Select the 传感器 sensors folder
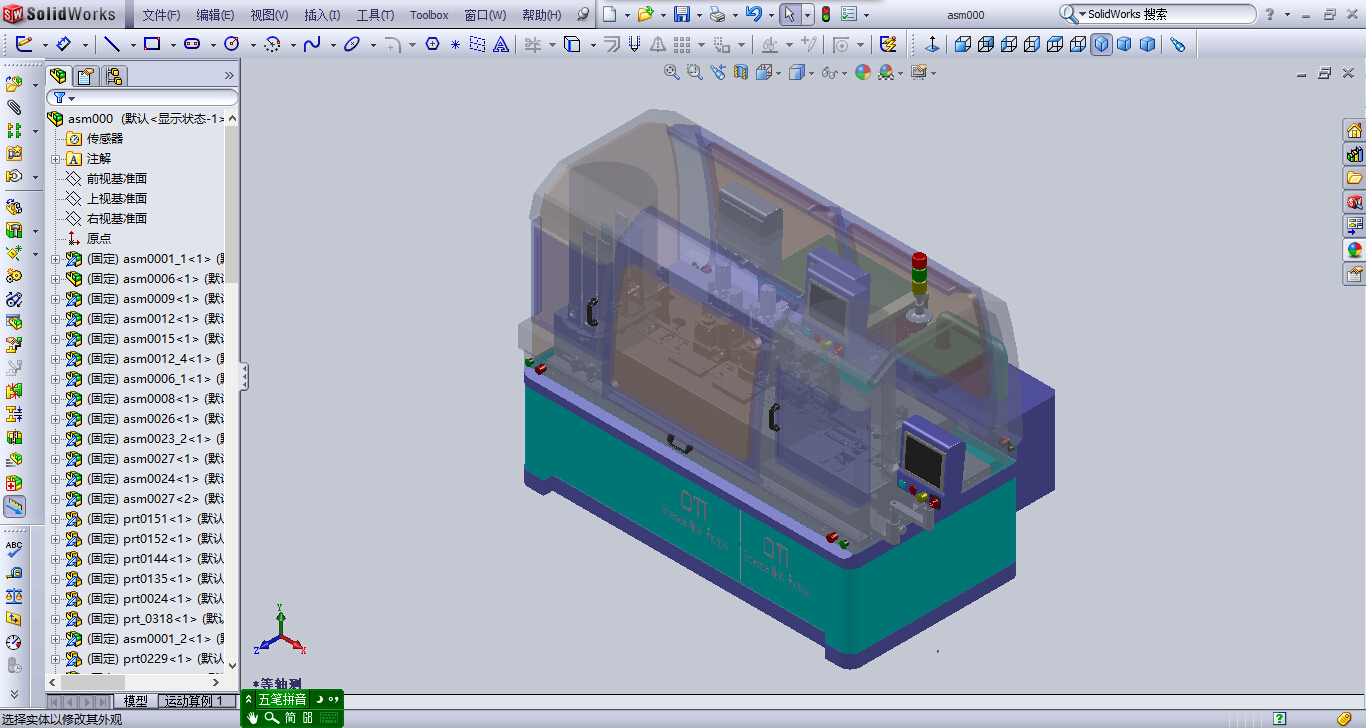 click(105, 139)
